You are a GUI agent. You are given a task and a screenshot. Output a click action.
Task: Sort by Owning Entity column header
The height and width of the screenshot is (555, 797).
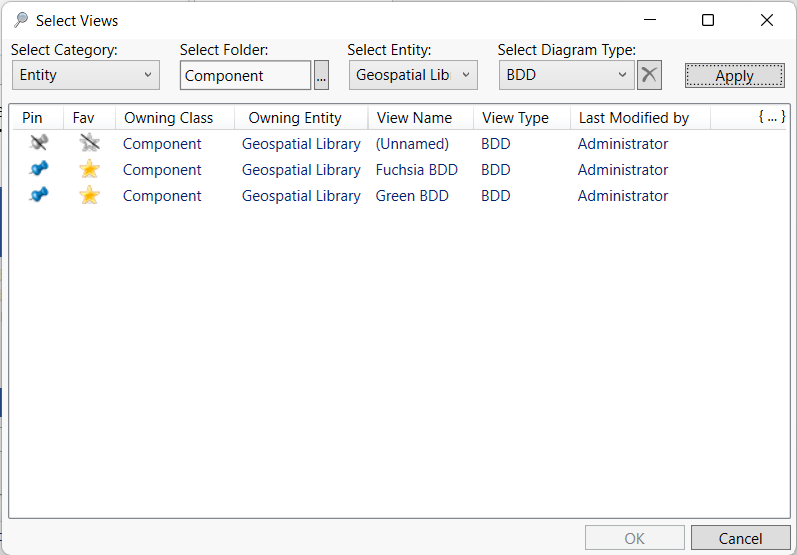pos(295,118)
